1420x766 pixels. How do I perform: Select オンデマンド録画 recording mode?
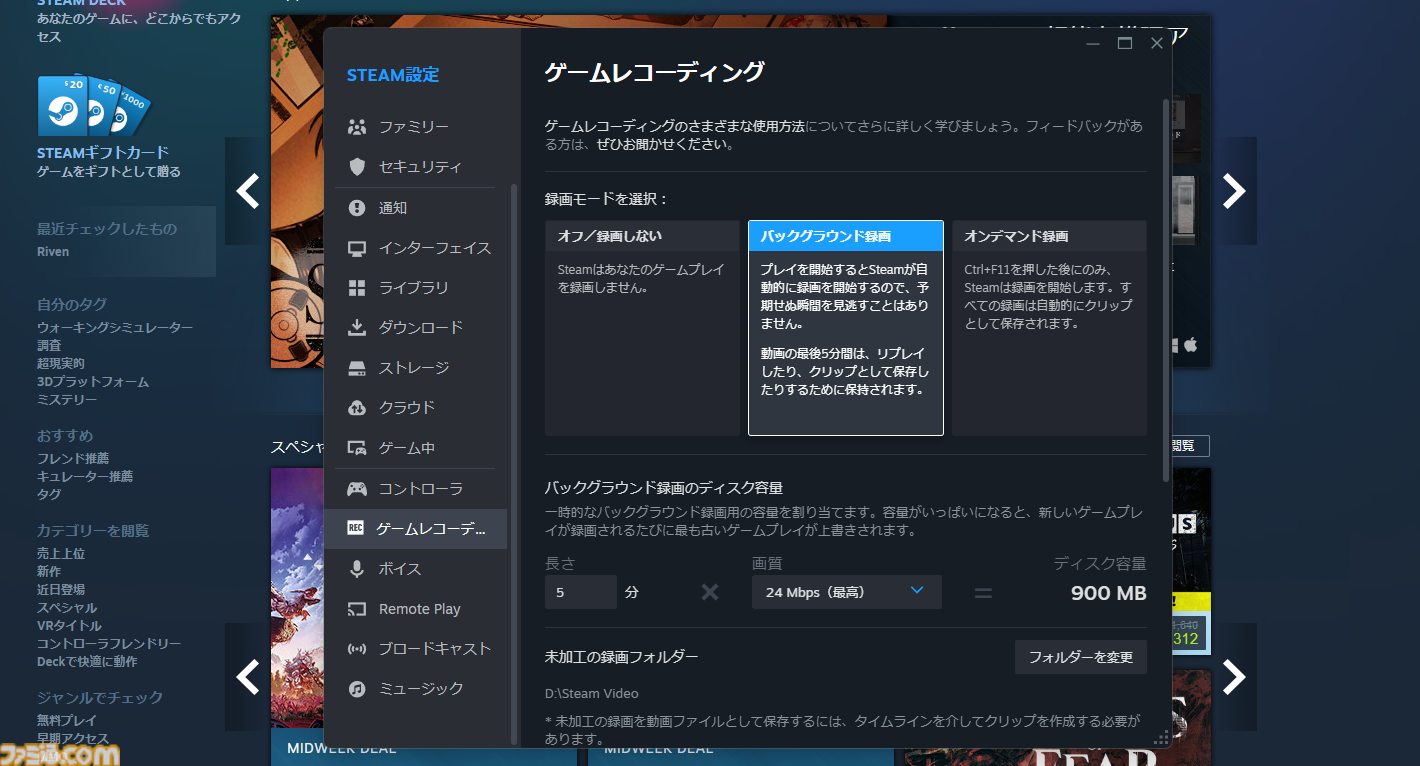point(1049,328)
